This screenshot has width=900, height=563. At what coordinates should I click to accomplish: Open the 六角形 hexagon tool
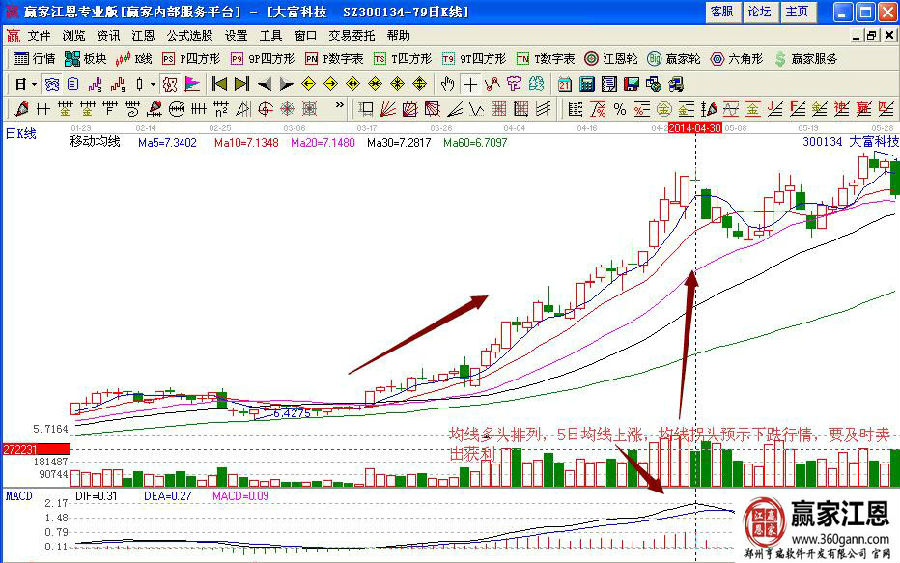tap(732, 59)
